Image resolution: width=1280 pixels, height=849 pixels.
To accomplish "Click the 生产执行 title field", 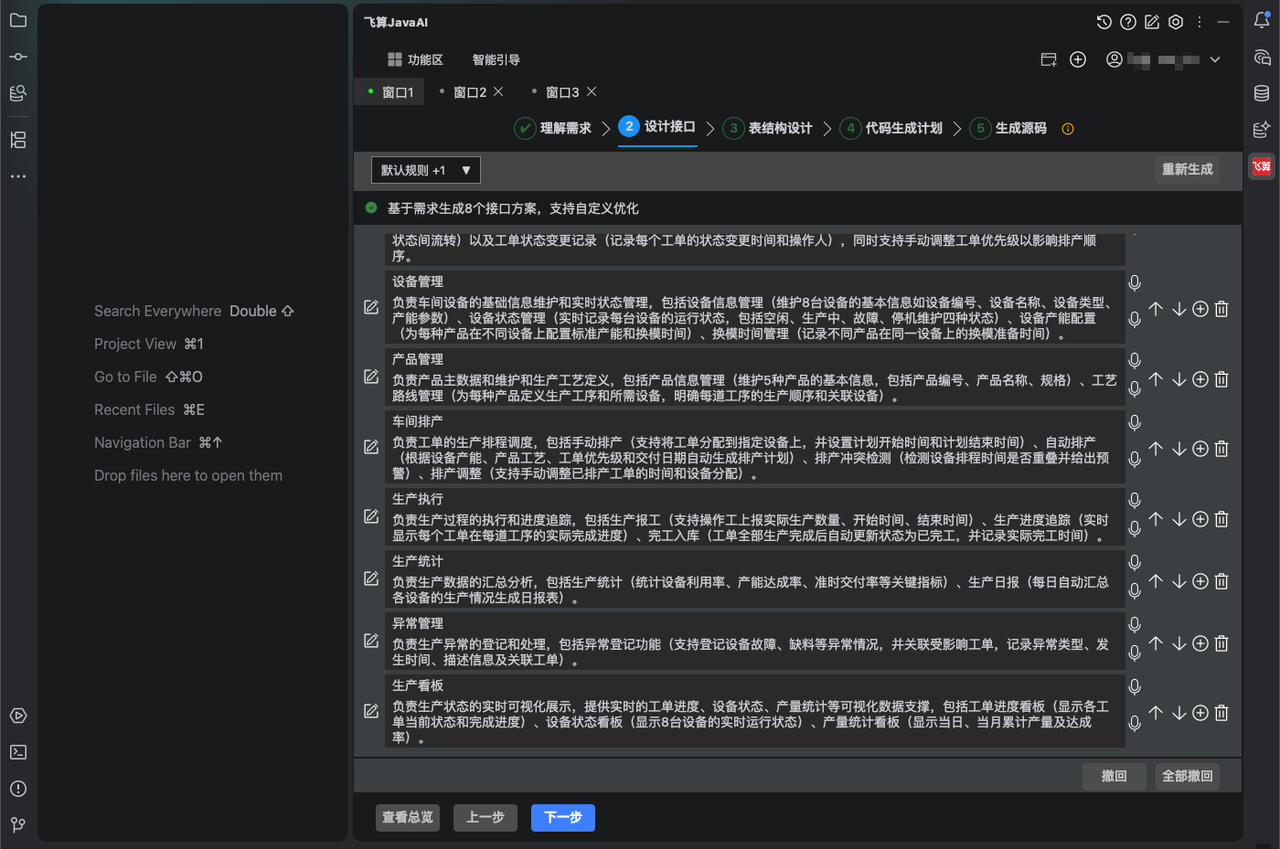I will [755, 499].
